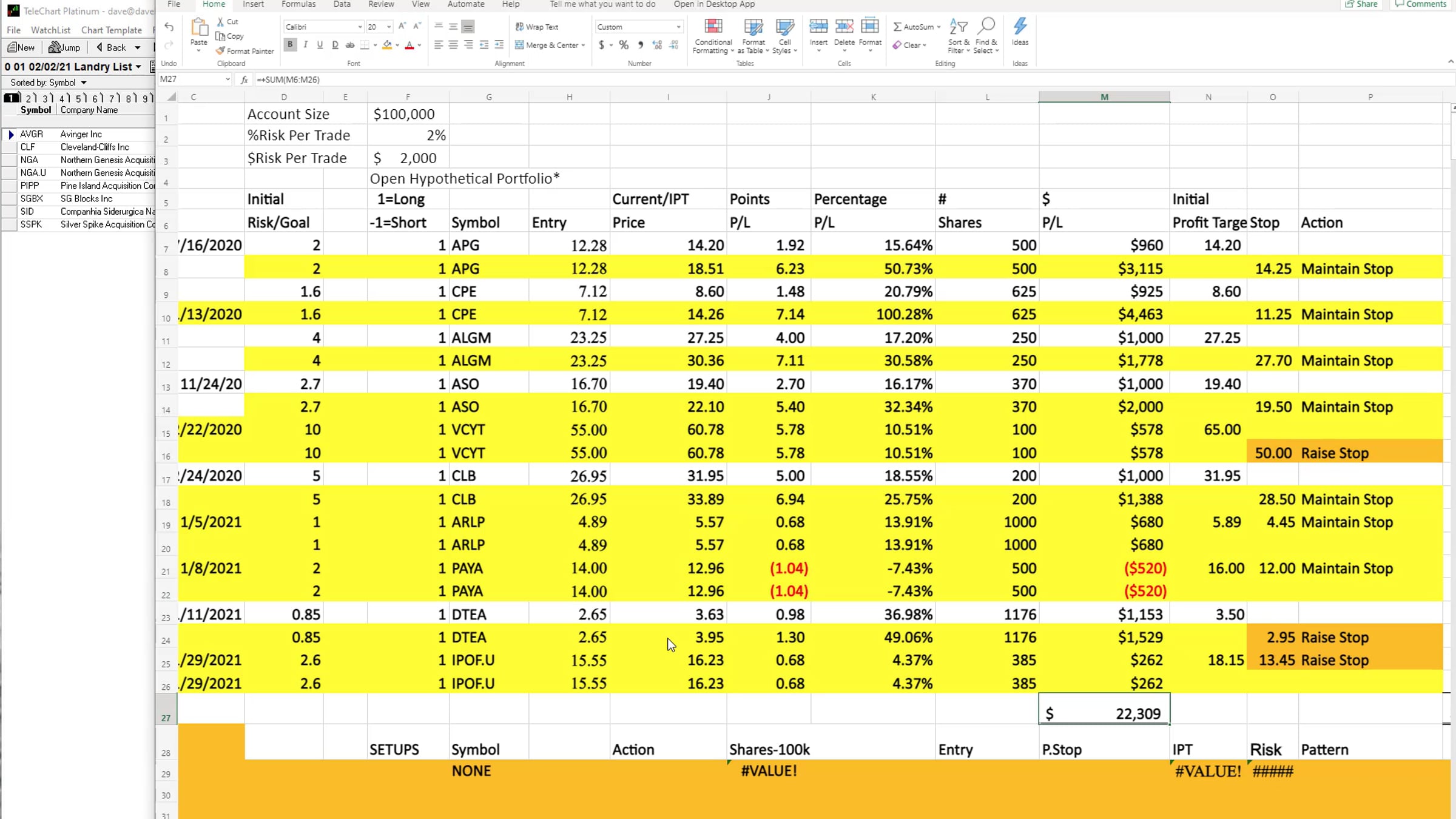Select watchlist flag tab 2 in TeleChart
The image size is (1456, 819).
point(30,98)
